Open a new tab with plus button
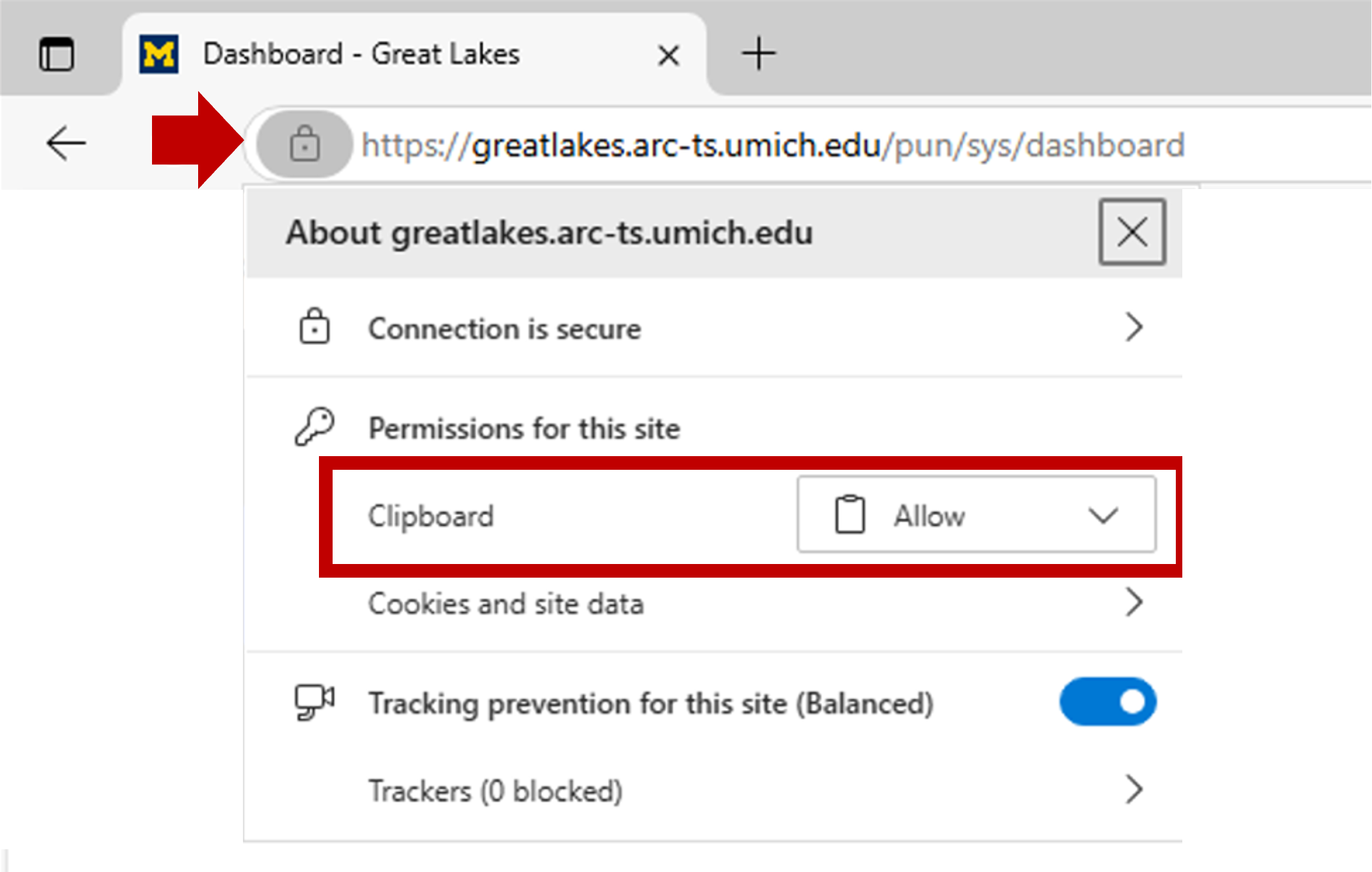 pyautogui.click(x=758, y=53)
